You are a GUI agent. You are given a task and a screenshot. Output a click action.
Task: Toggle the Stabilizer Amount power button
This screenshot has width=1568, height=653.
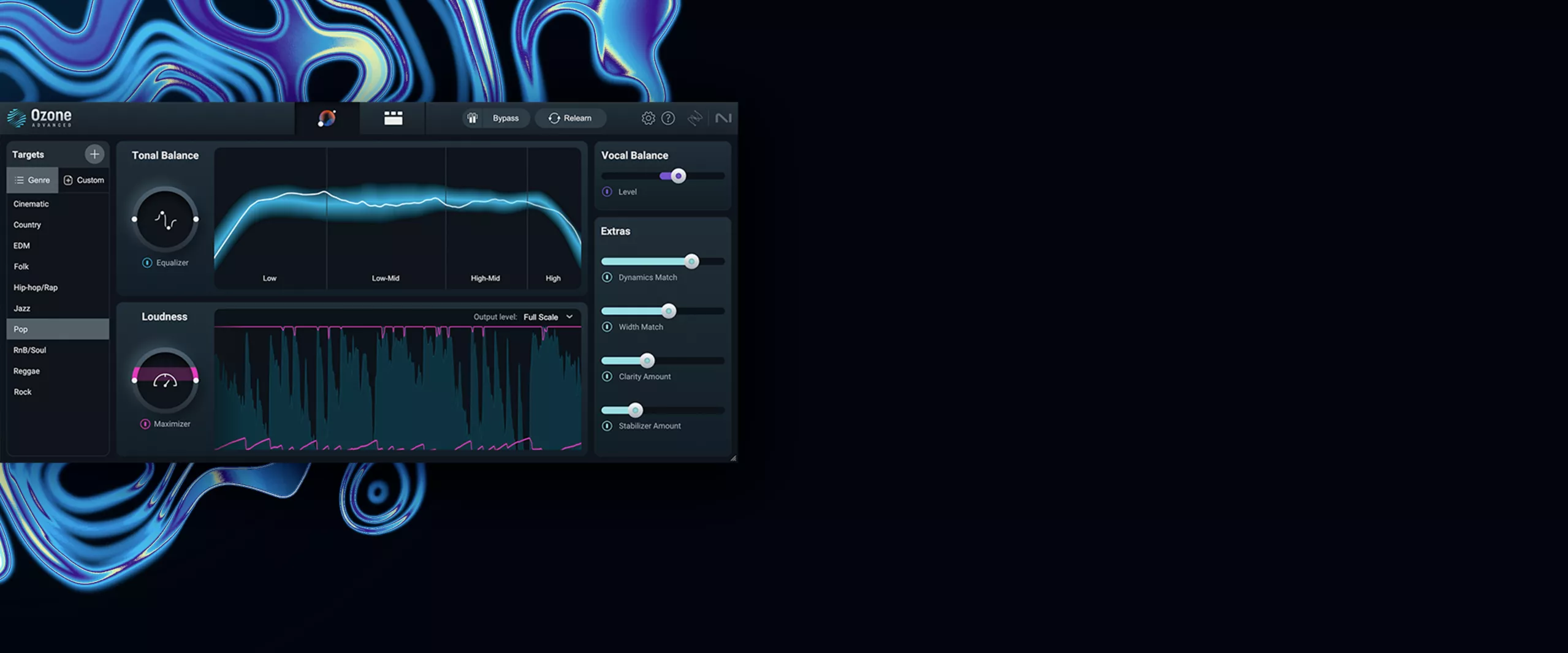coord(607,426)
